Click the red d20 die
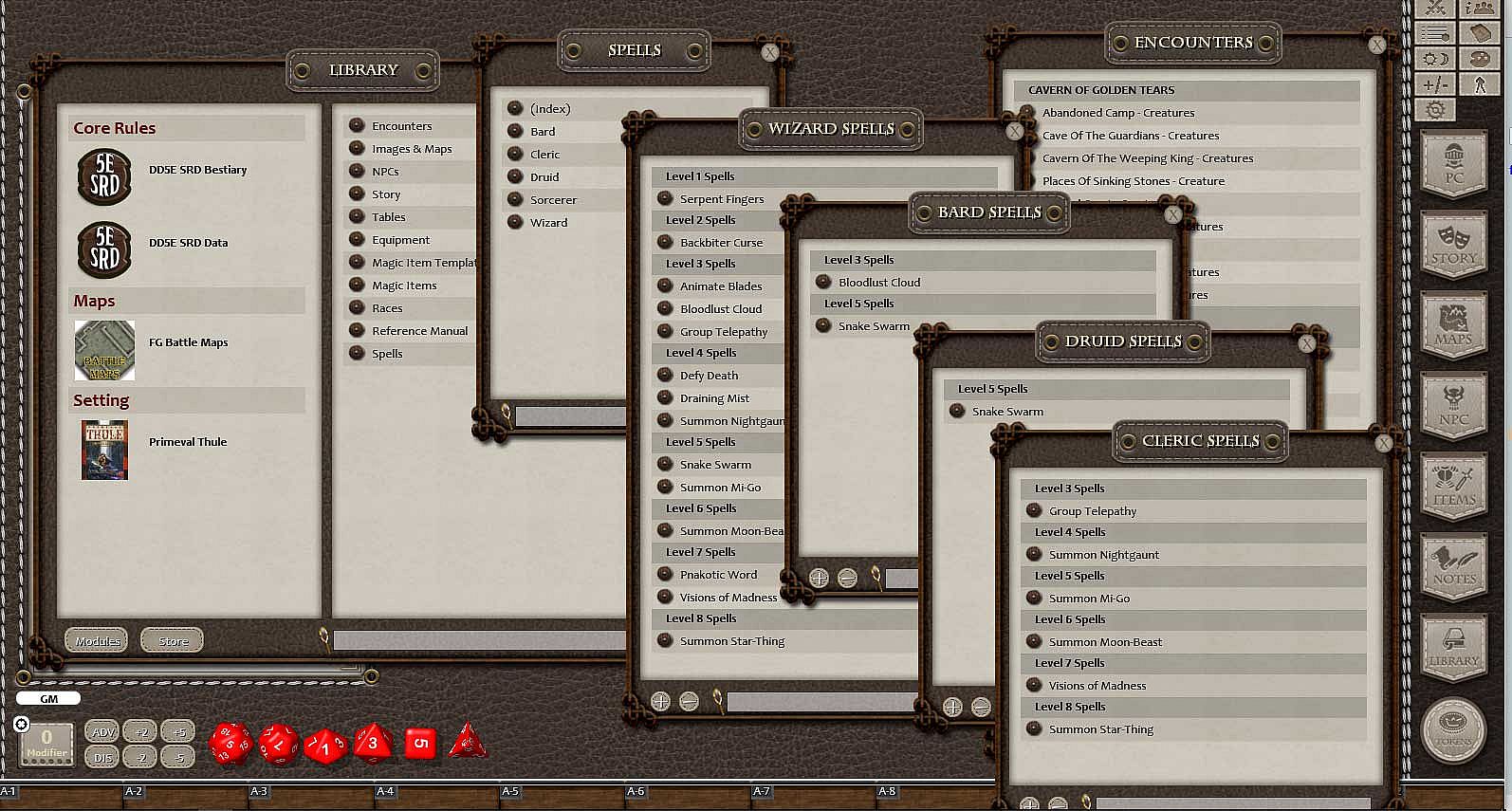Image resolution: width=1512 pixels, height=811 pixels. click(230, 744)
